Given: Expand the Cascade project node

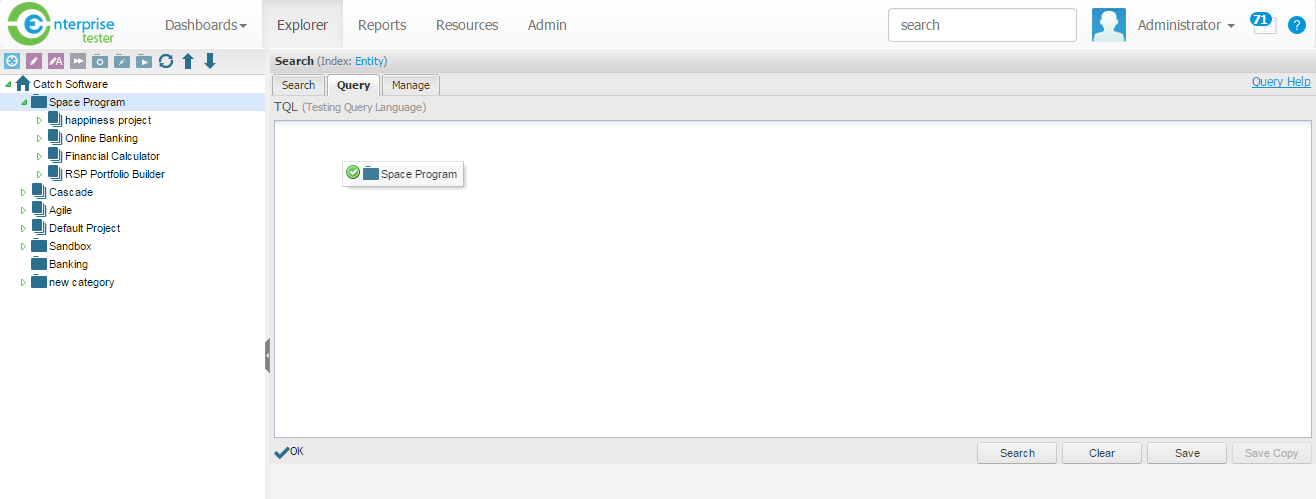Looking at the screenshot, I should (x=24, y=192).
